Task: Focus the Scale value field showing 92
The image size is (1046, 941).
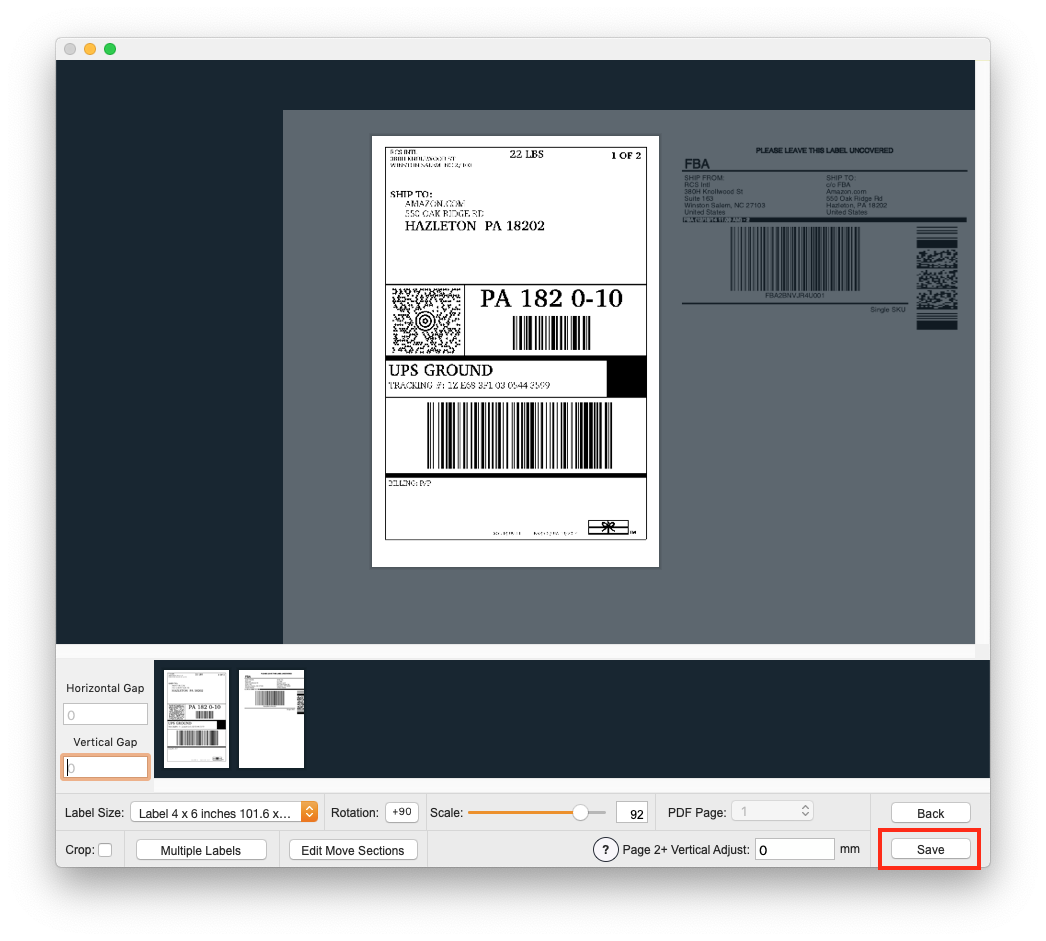Action: 632,813
